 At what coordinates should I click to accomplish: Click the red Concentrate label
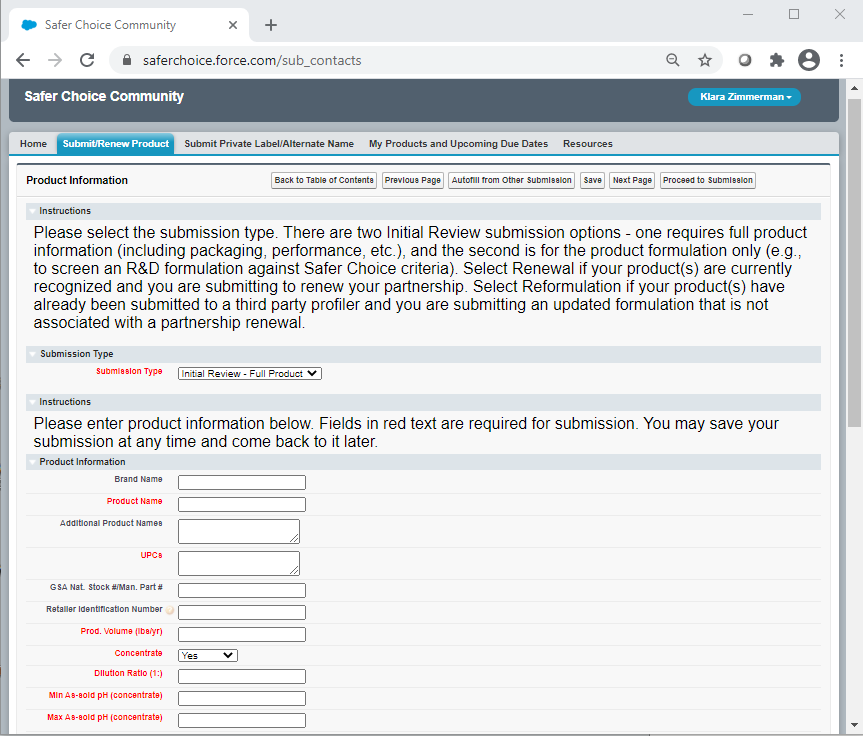138,653
